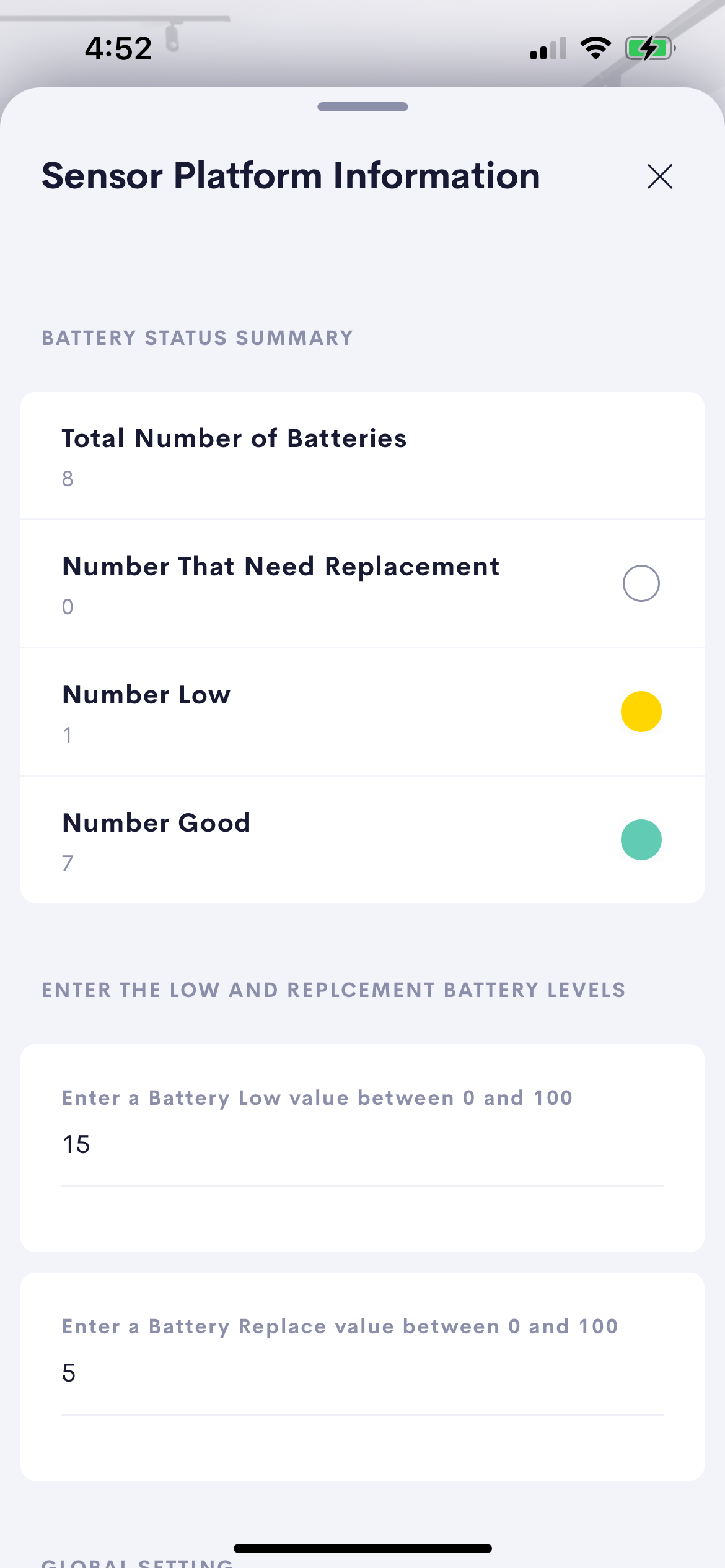Screen dimensions: 725x1568
Task: Select the Total Number of Batteries row
Action: click(x=362, y=456)
